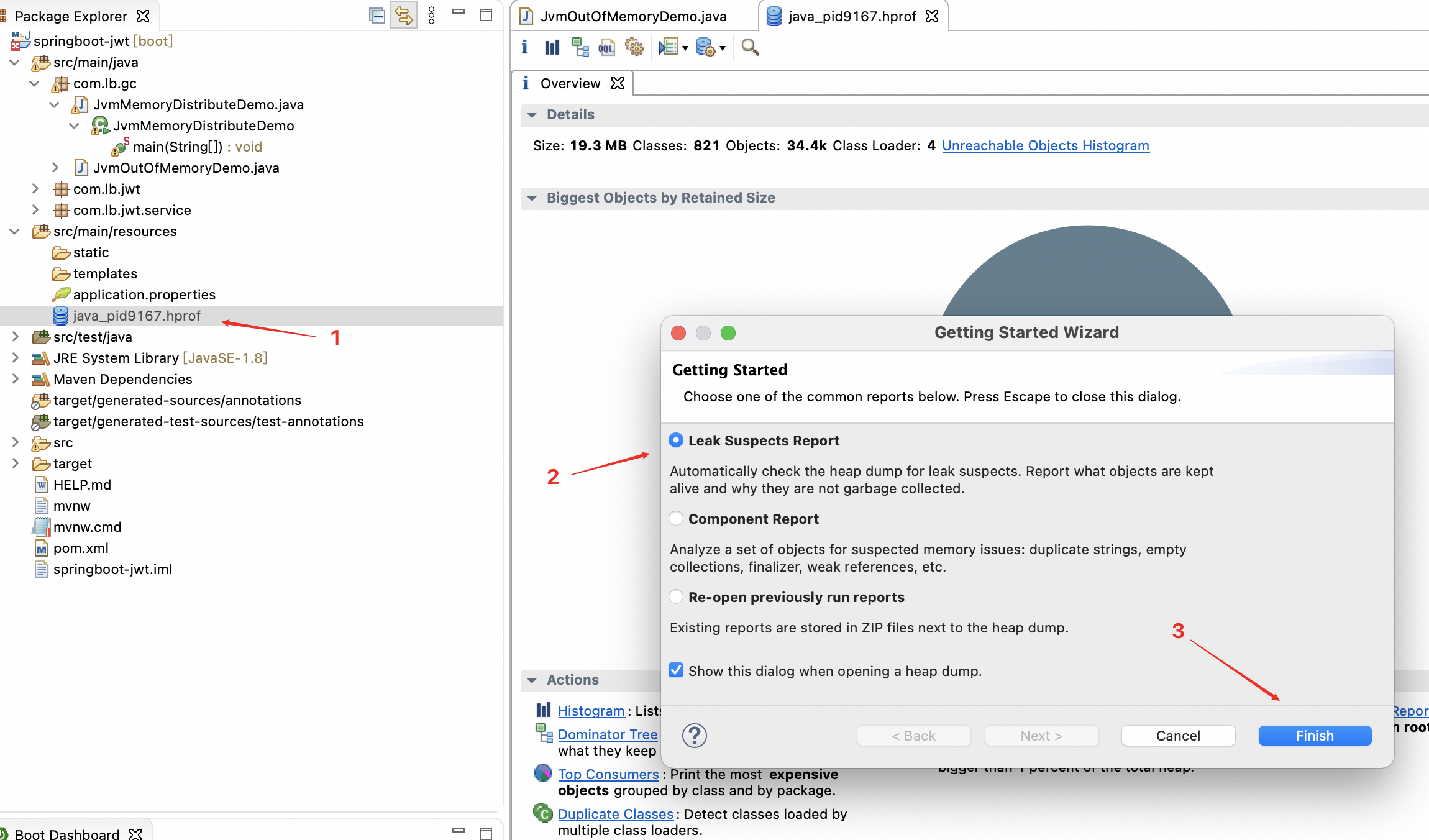Click Collapse All in Package Explorer
The width and height of the screenshot is (1429, 840).
coord(377,16)
